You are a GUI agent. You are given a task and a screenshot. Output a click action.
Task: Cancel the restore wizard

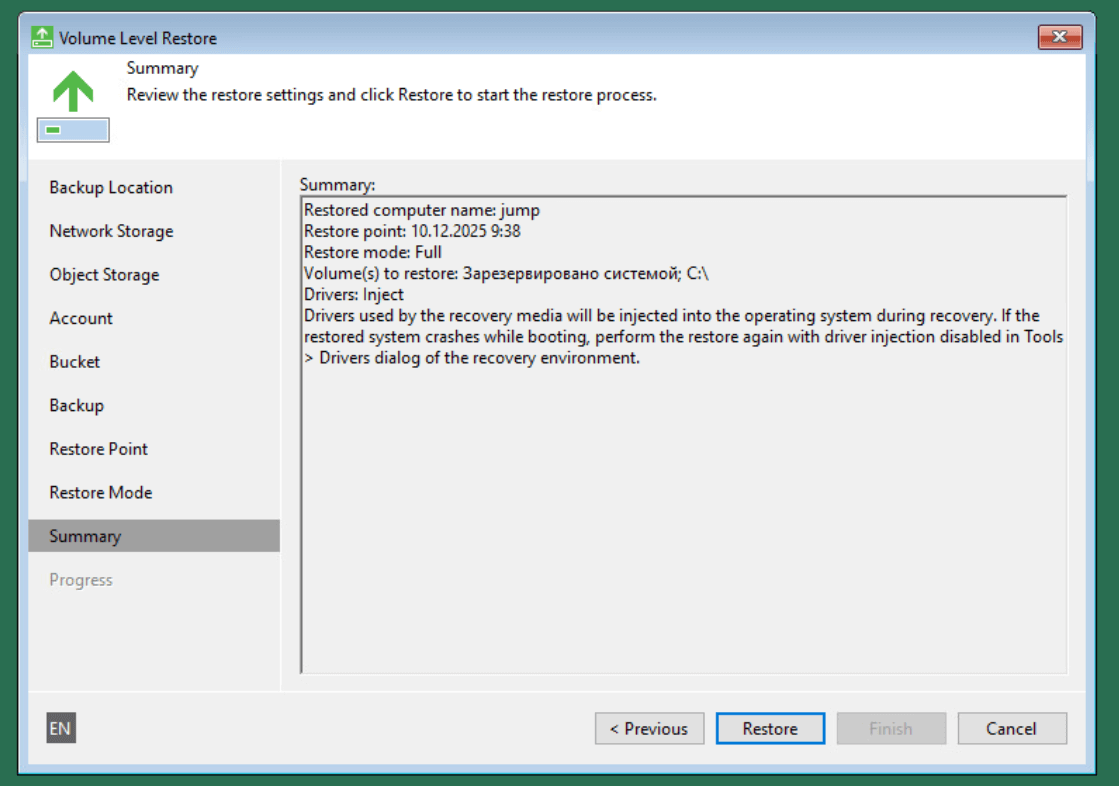1011,728
